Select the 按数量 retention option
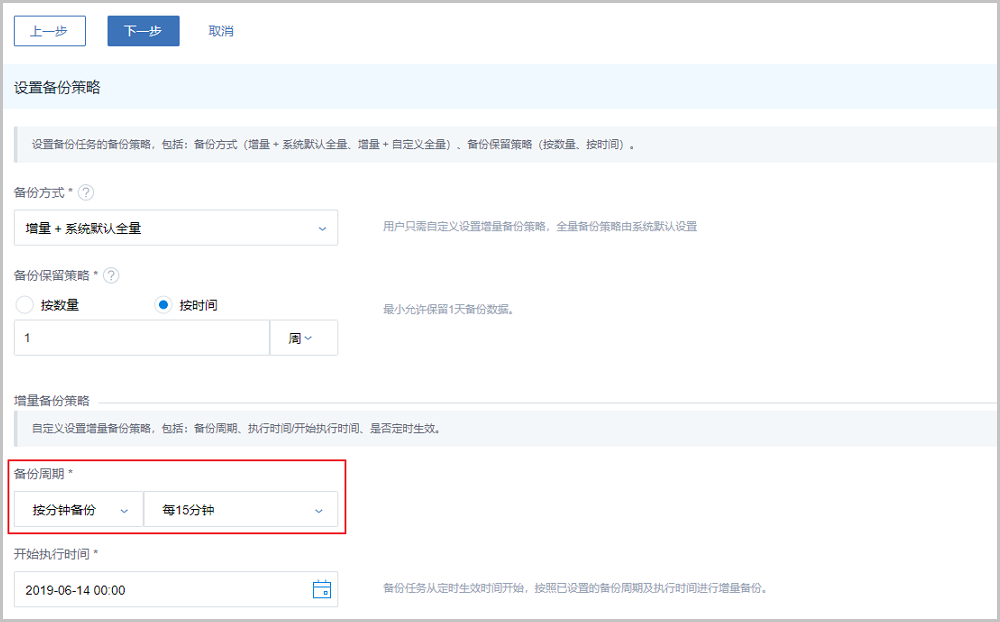The image size is (1000, 622). click(x=26, y=305)
